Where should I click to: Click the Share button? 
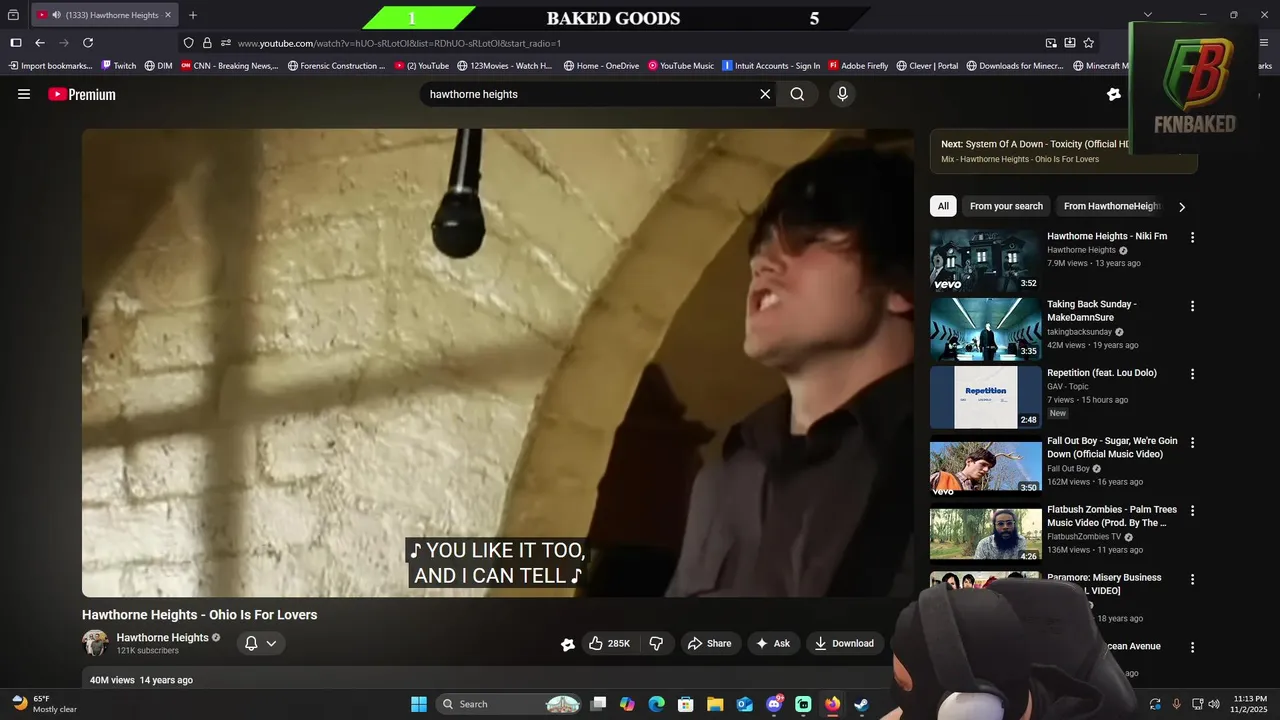click(x=710, y=643)
